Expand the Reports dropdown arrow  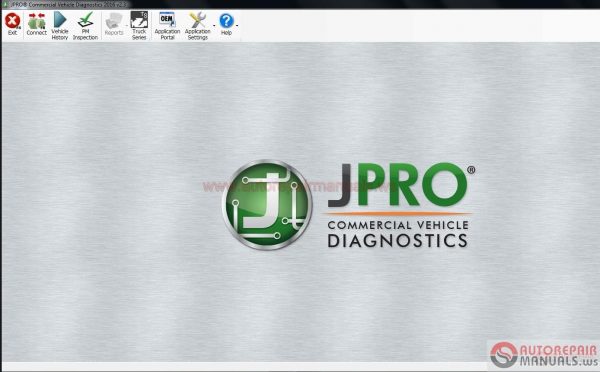click(x=127, y=26)
